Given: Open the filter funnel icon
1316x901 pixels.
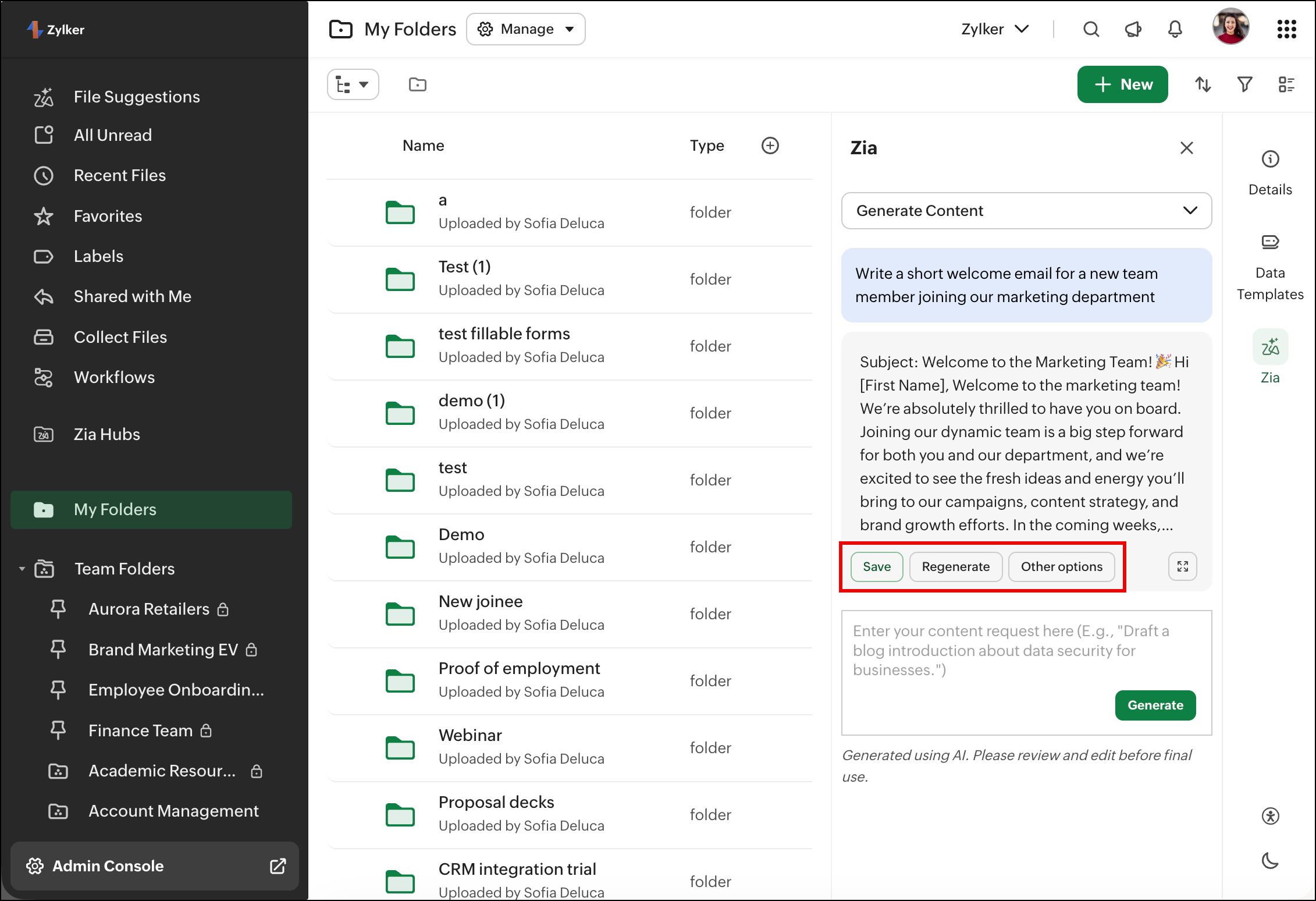Looking at the screenshot, I should click(1244, 85).
